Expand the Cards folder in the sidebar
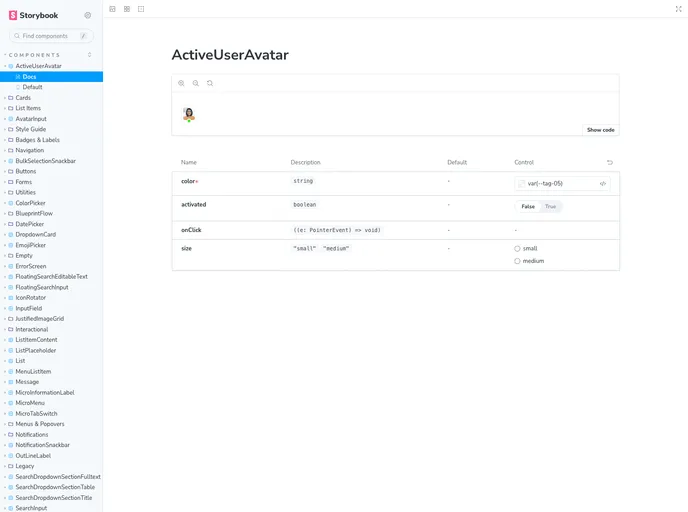Screen dimensions: 688x512 23,98
